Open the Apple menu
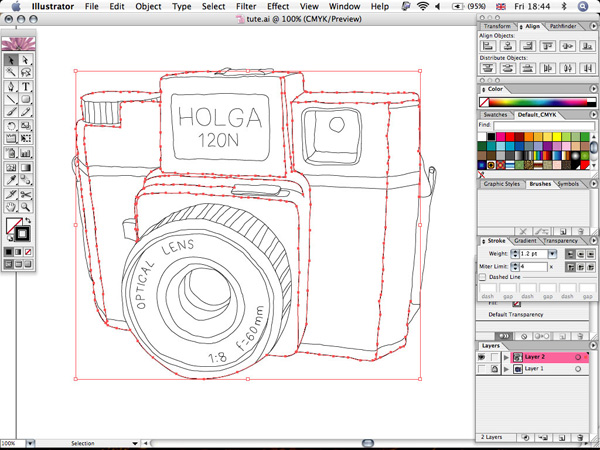 (16, 6)
